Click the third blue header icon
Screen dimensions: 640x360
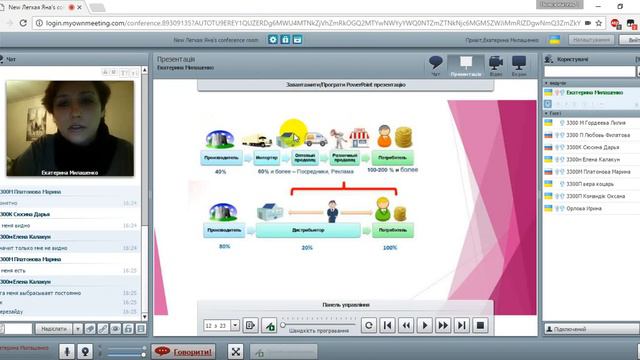coord(298,40)
